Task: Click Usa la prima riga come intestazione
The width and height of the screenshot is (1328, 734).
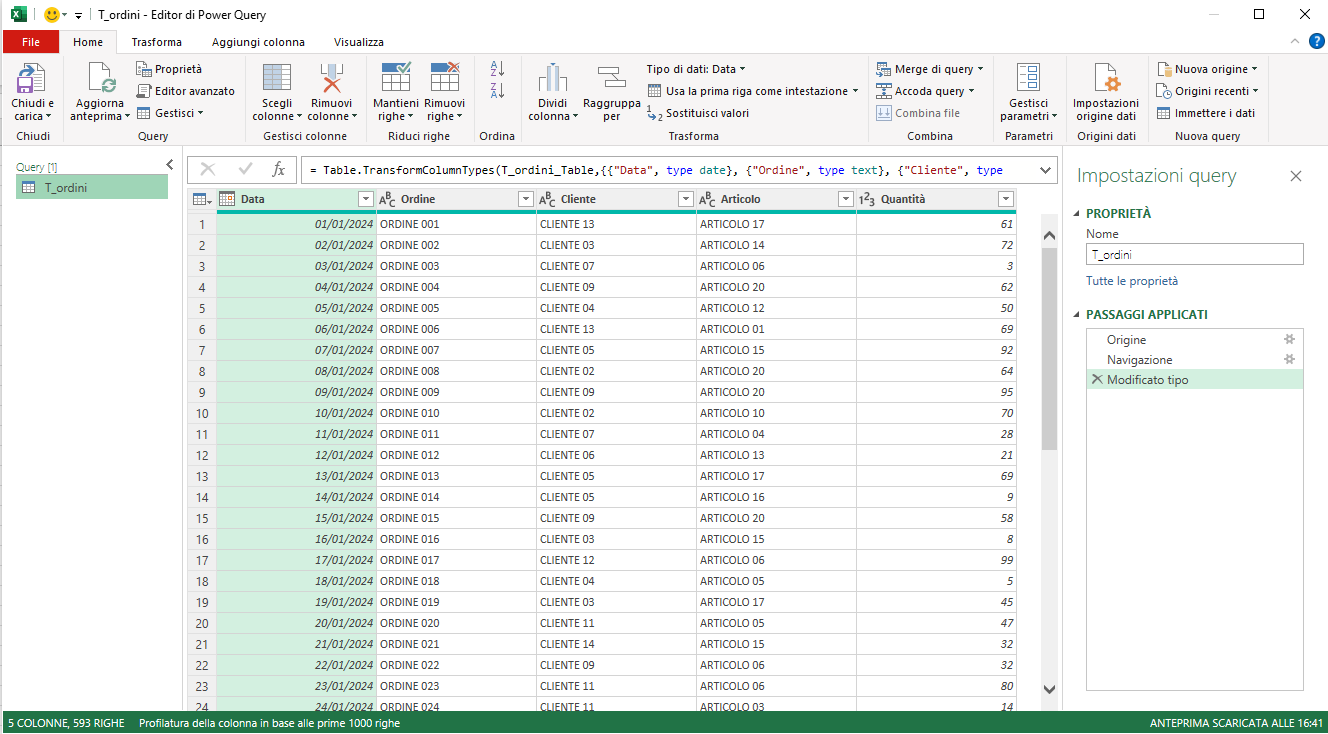Action: pos(753,91)
